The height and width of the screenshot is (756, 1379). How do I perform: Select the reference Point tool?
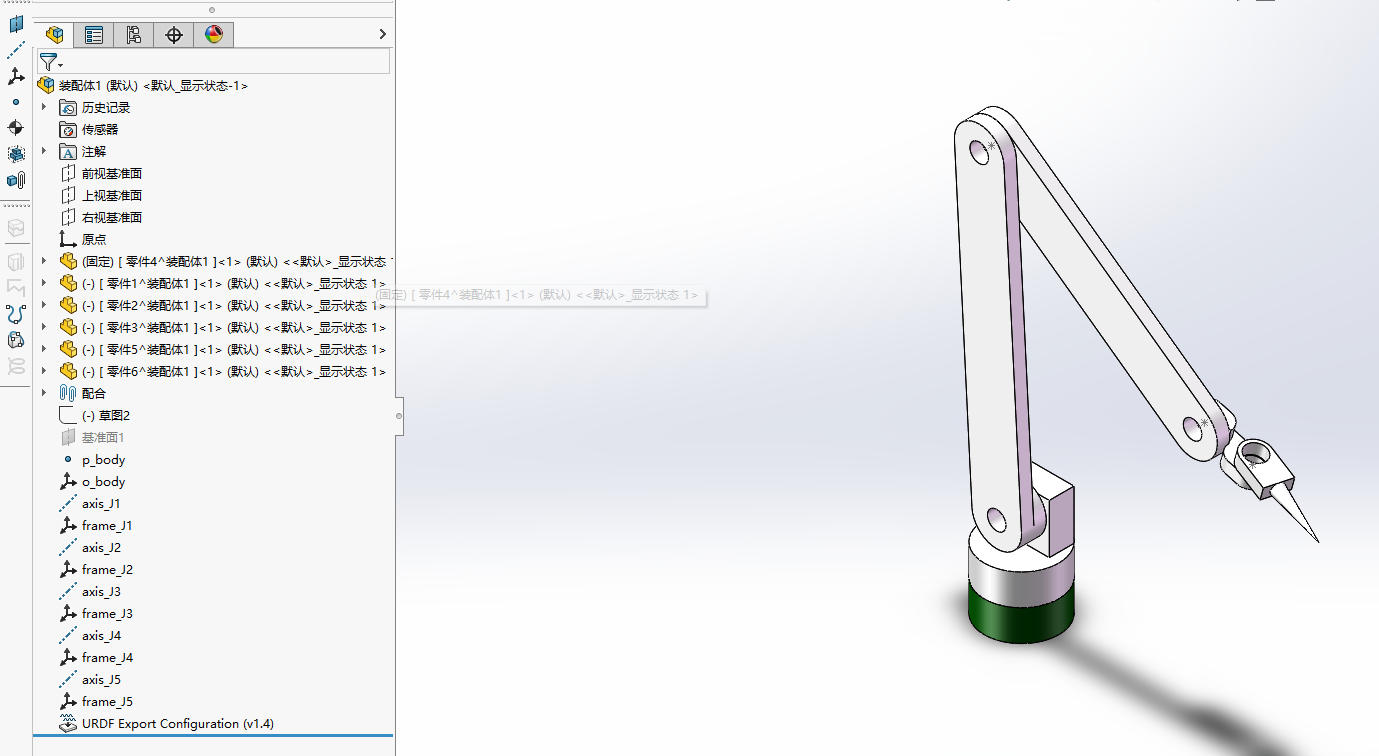click(16, 102)
